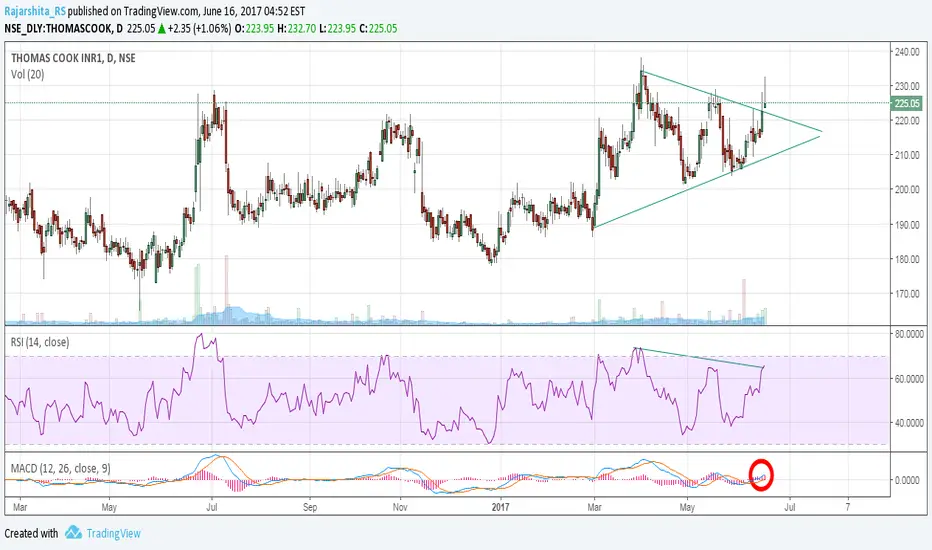The height and width of the screenshot is (550, 932).
Task: Click the Sep label on time axis
Action: [310, 507]
